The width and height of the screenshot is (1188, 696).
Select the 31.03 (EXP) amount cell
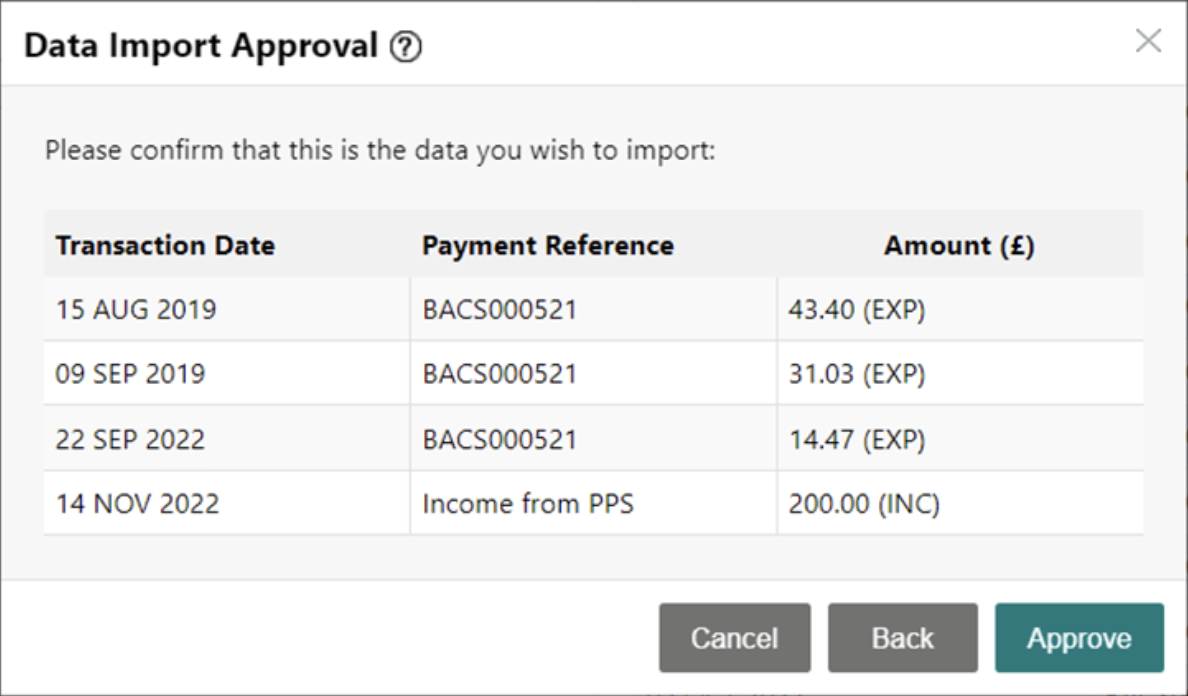coord(960,373)
